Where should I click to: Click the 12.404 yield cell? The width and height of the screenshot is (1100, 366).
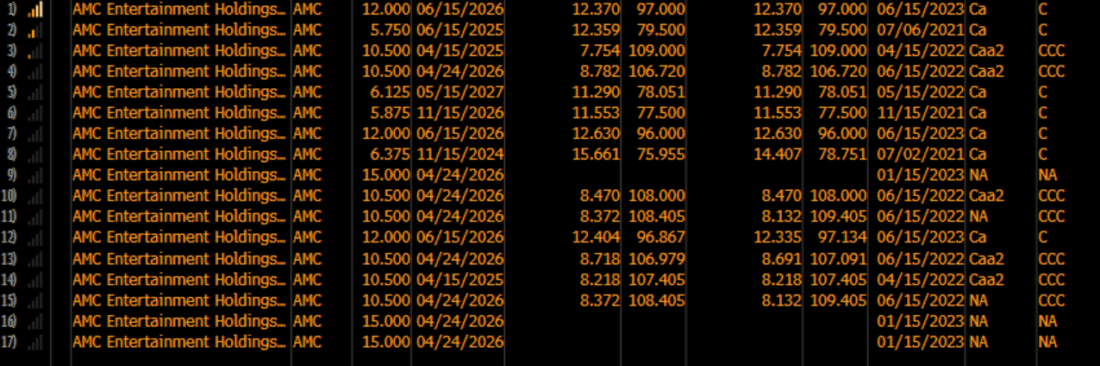tap(596, 238)
